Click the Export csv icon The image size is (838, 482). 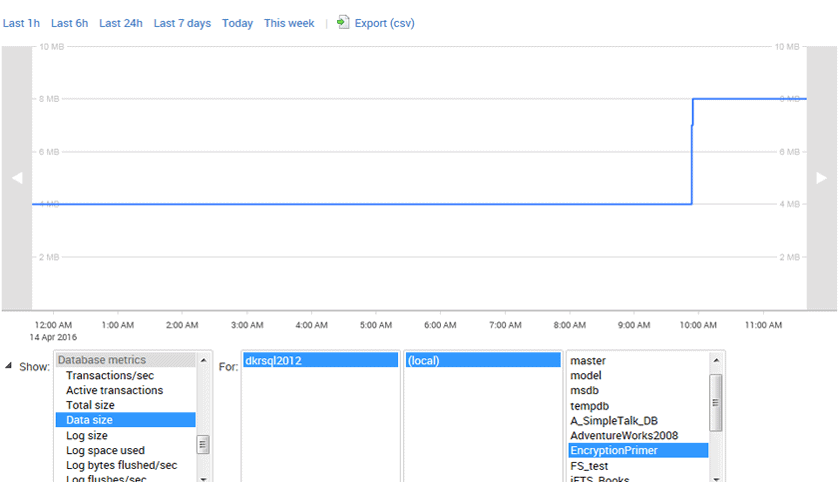pos(343,22)
